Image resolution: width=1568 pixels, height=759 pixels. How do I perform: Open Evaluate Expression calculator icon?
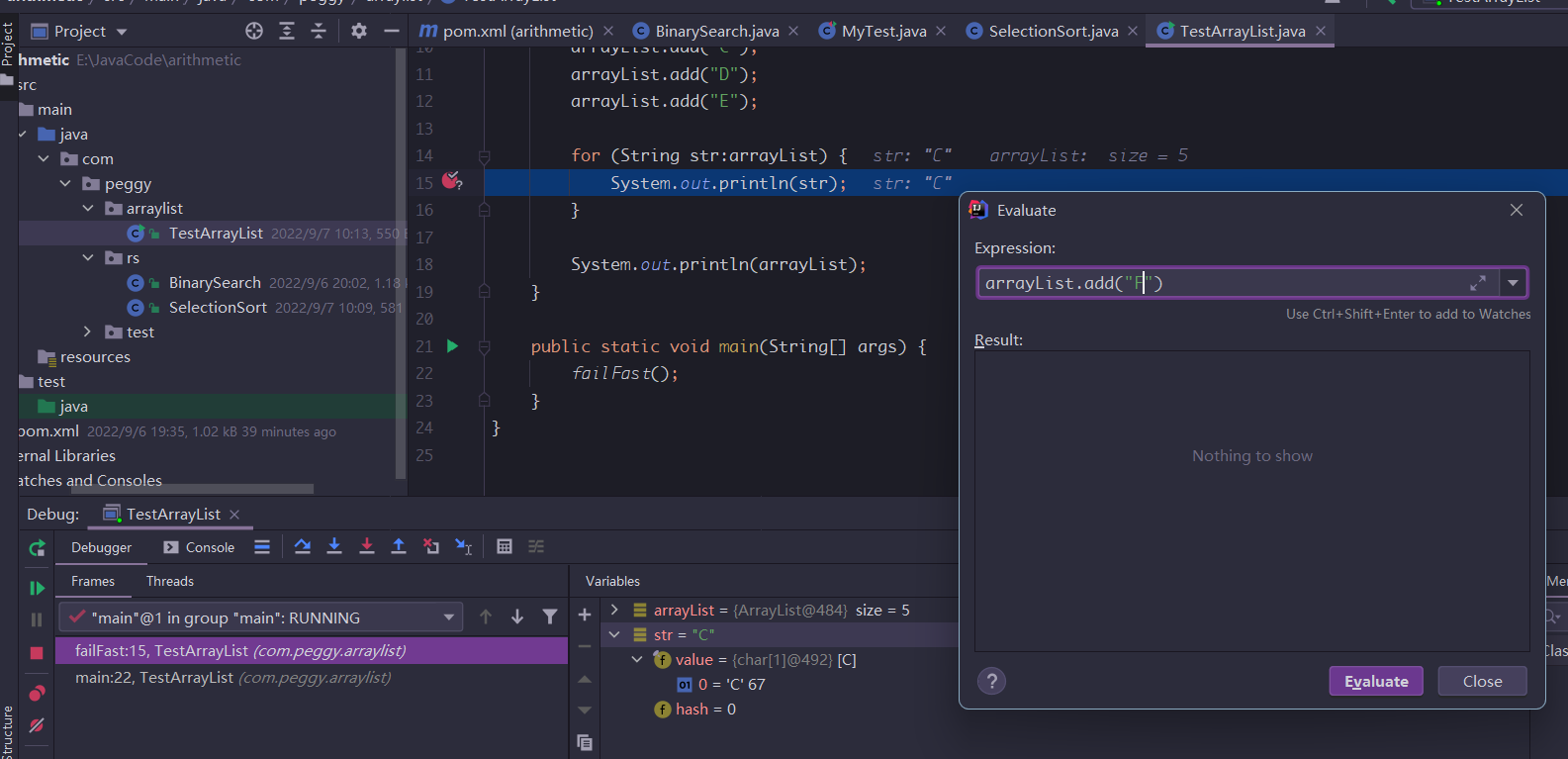[505, 546]
